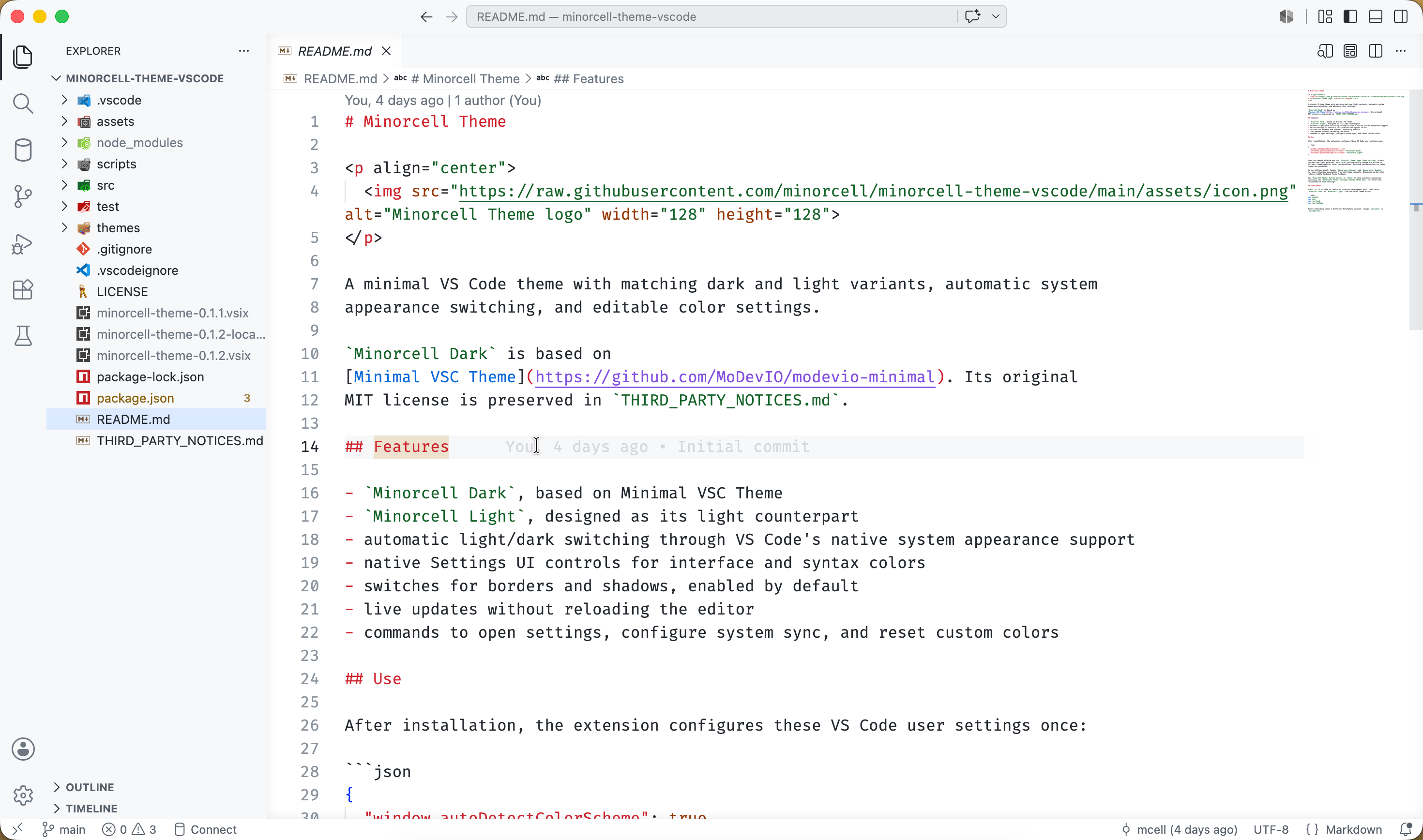Click the editor minimap code overview
Viewport: 1423px width, 840px height.
pos(1356,150)
